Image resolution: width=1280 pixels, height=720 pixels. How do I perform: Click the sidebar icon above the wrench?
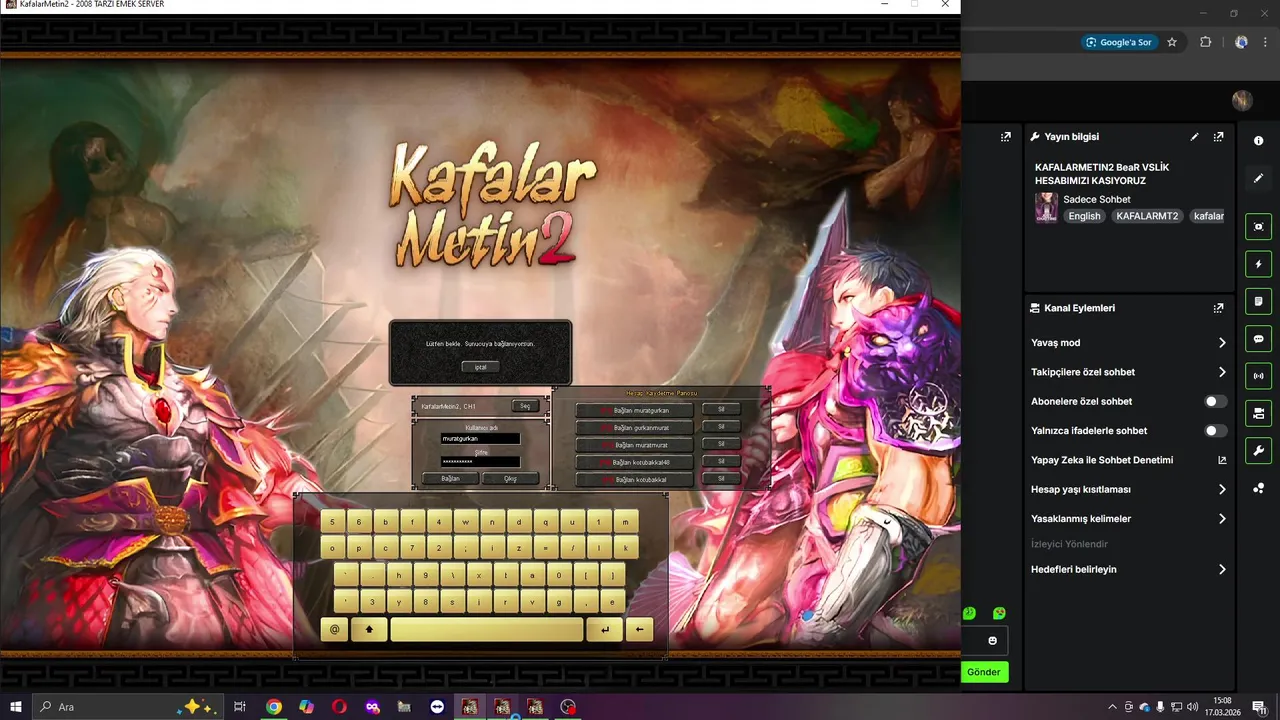1258,413
